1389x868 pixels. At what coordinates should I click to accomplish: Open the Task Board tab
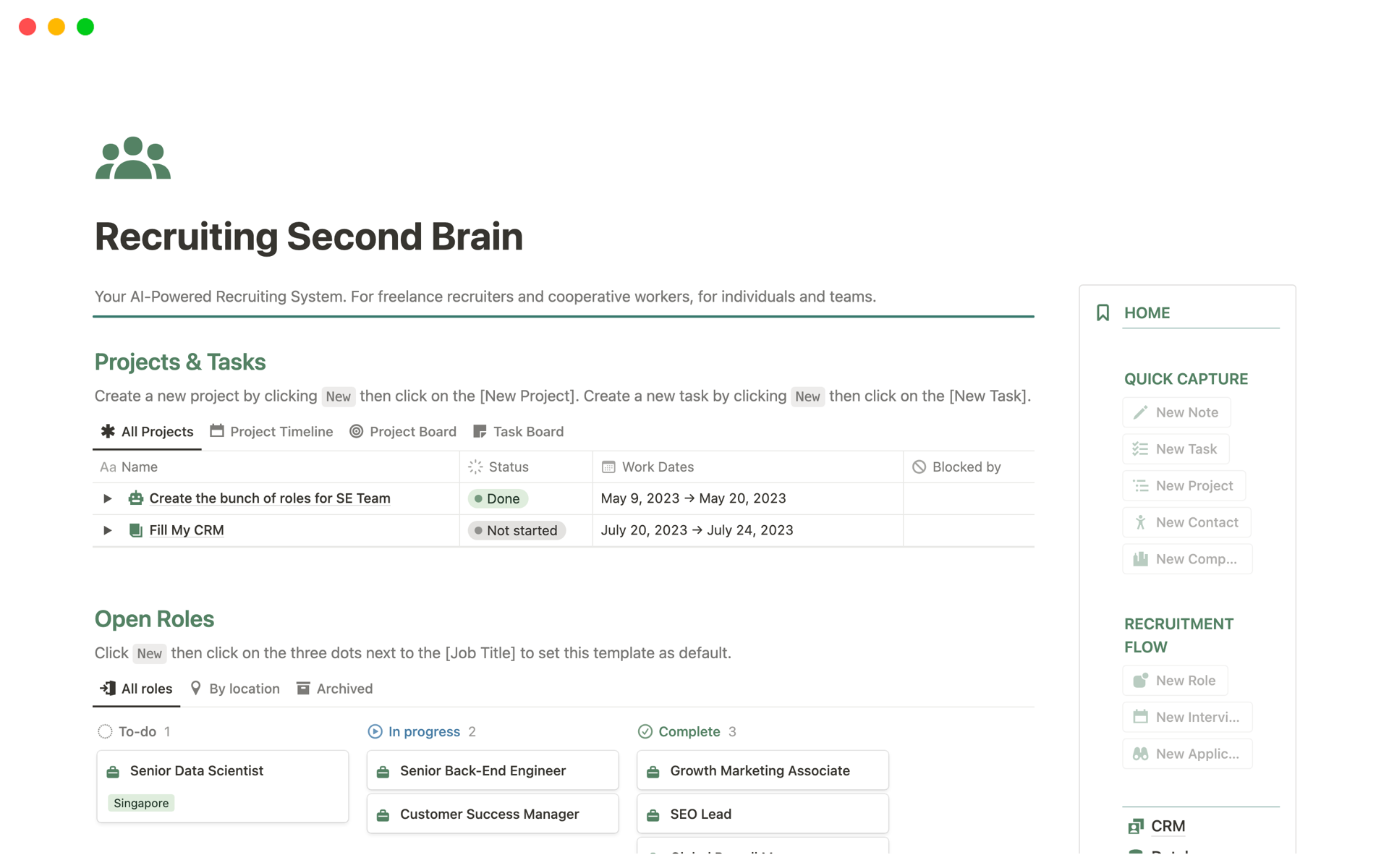[x=519, y=432]
